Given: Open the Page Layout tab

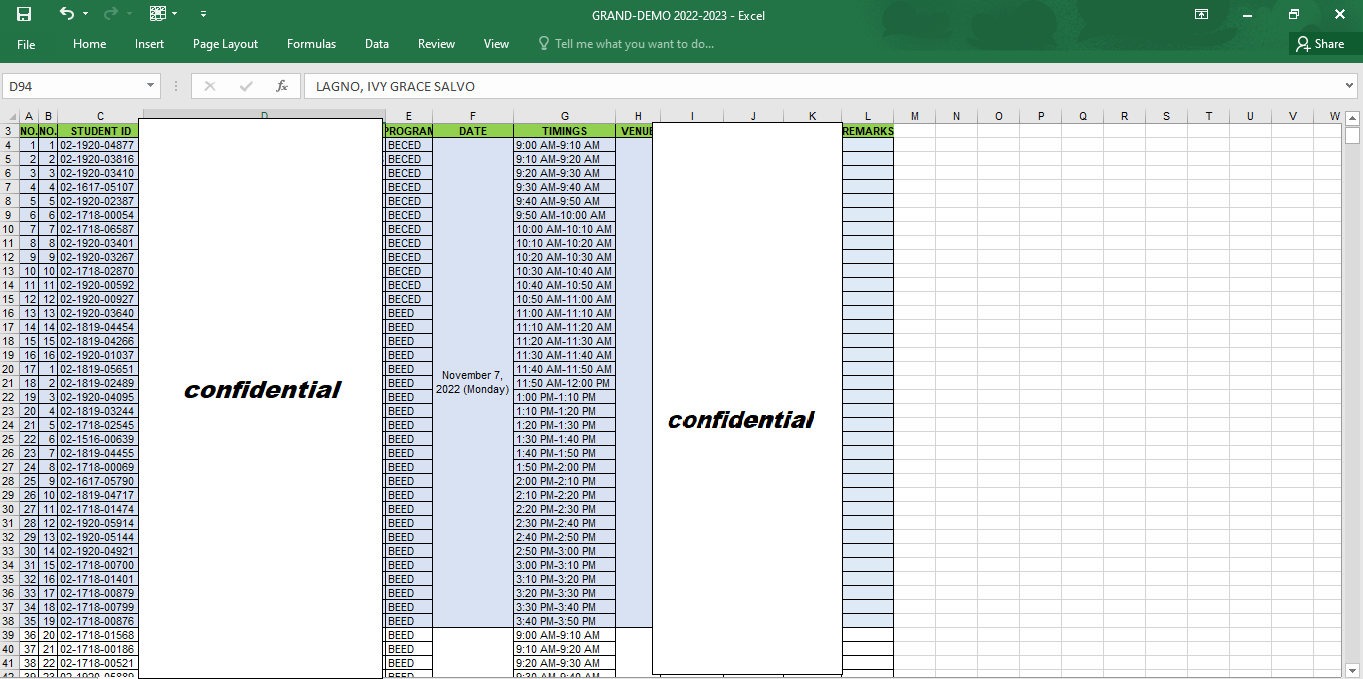Looking at the screenshot, I should (x=225, y=44).
